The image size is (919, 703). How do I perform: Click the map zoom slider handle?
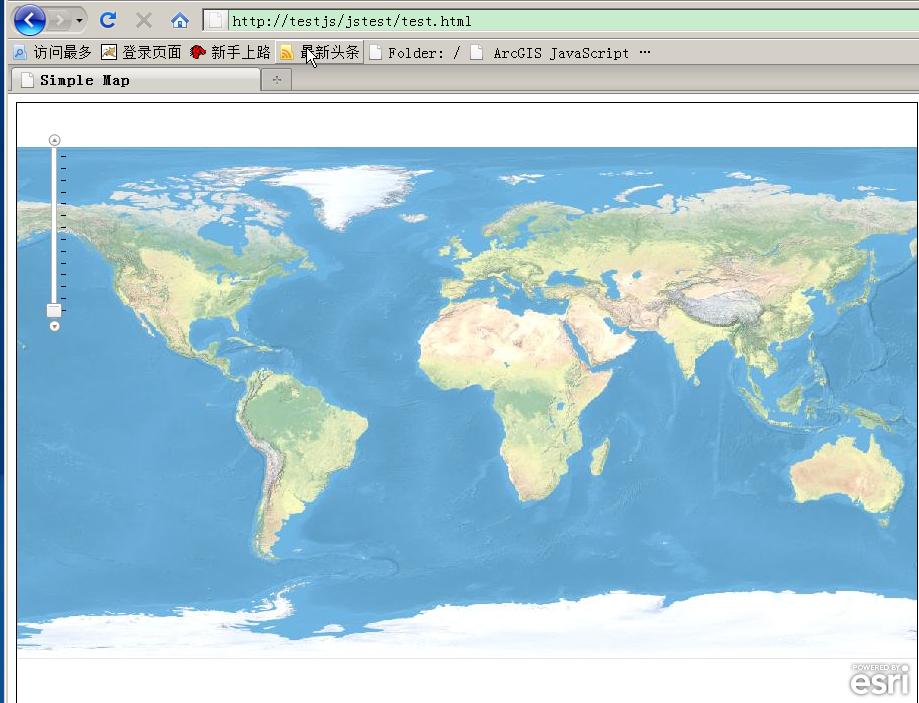[x=54, y=311]
